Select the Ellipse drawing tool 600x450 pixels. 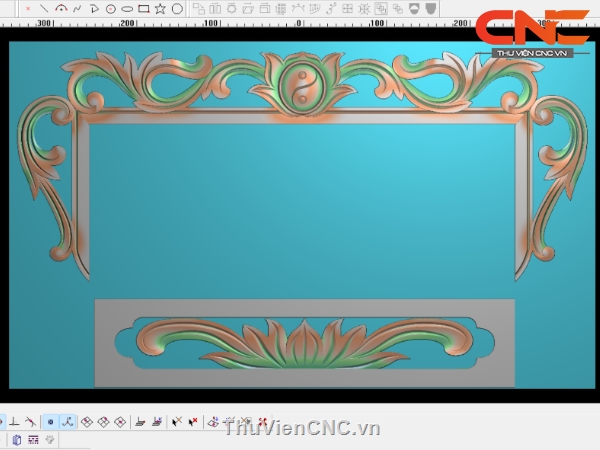click(x=127, y=8)
